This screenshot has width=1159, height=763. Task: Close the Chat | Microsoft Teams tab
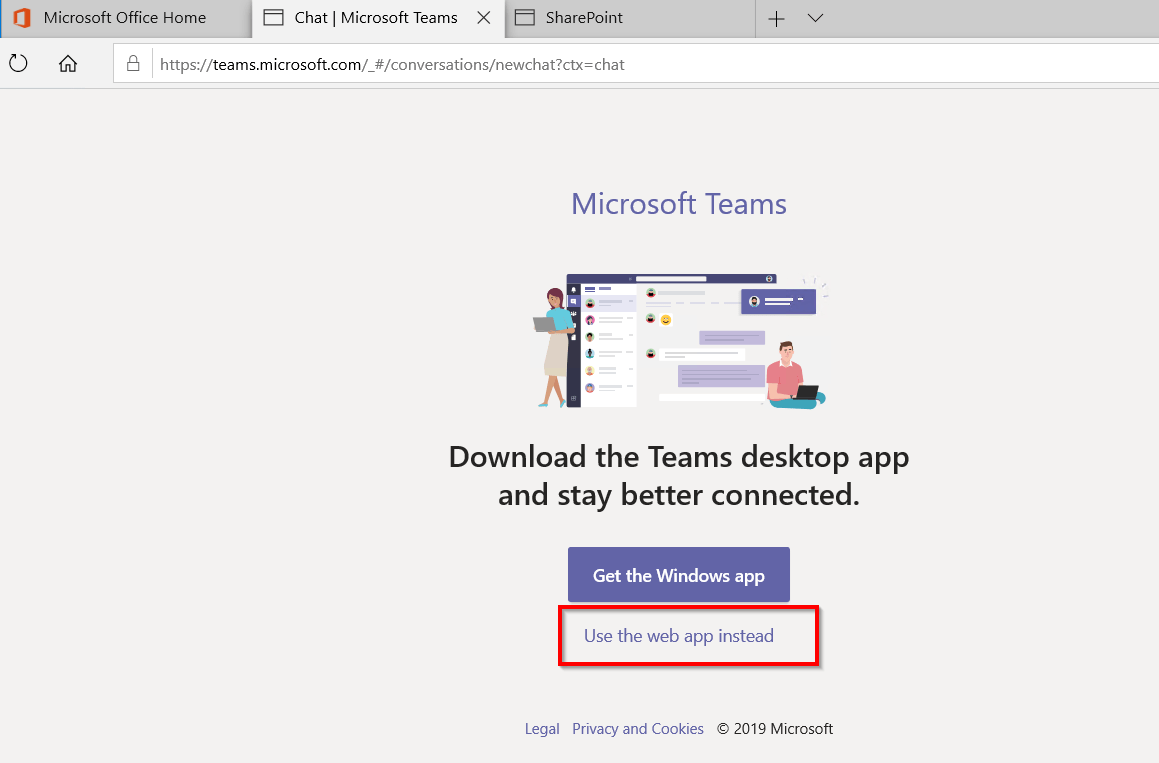point(484,18)
